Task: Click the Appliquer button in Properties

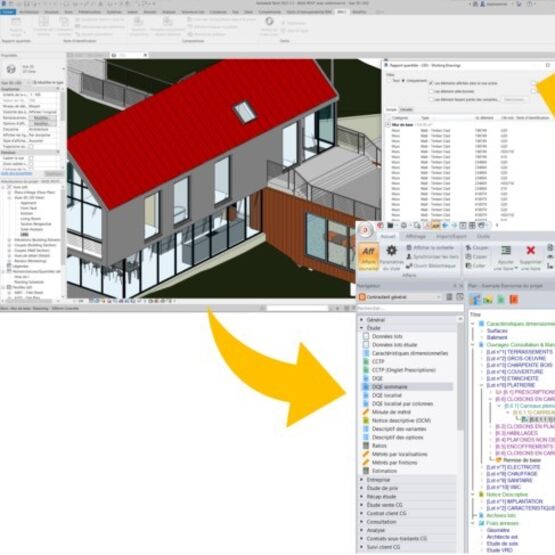Action: pos(54,174)
